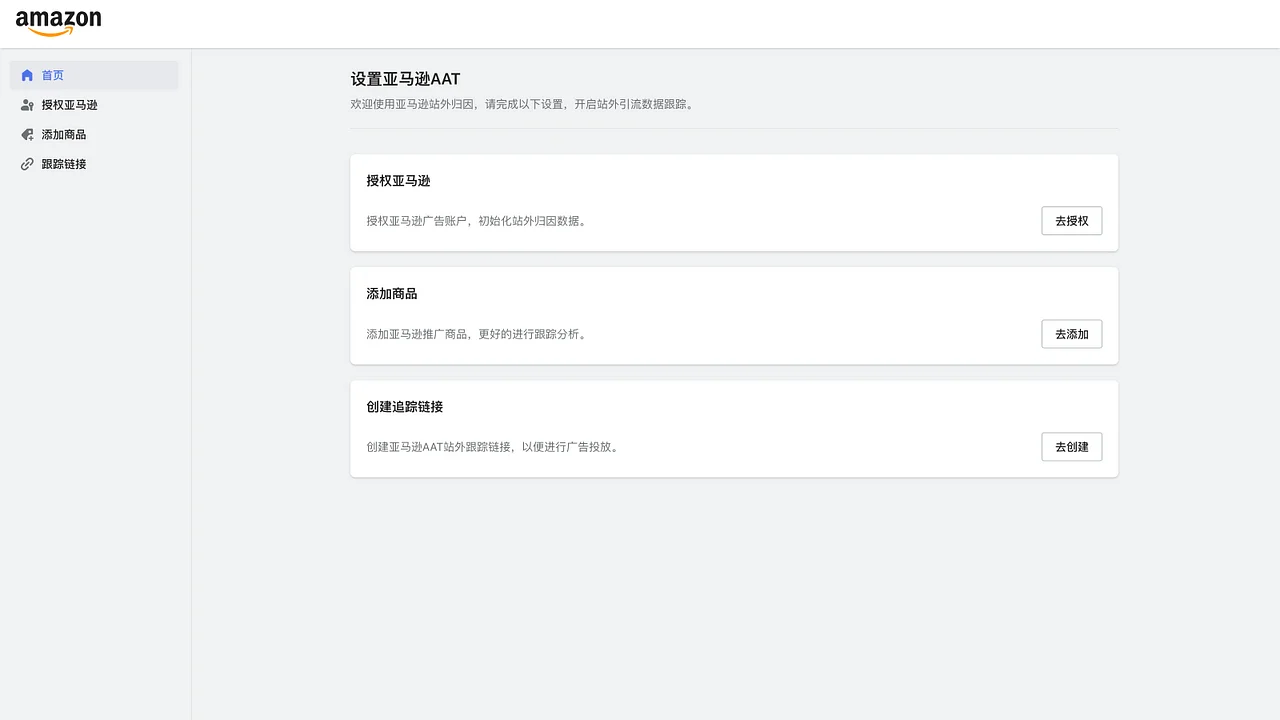Viewport: 1280px width, 720px height.
Task: Click the 欢迎使用亚马逊站外归因 welcome text
Action: tap(522, 104)
